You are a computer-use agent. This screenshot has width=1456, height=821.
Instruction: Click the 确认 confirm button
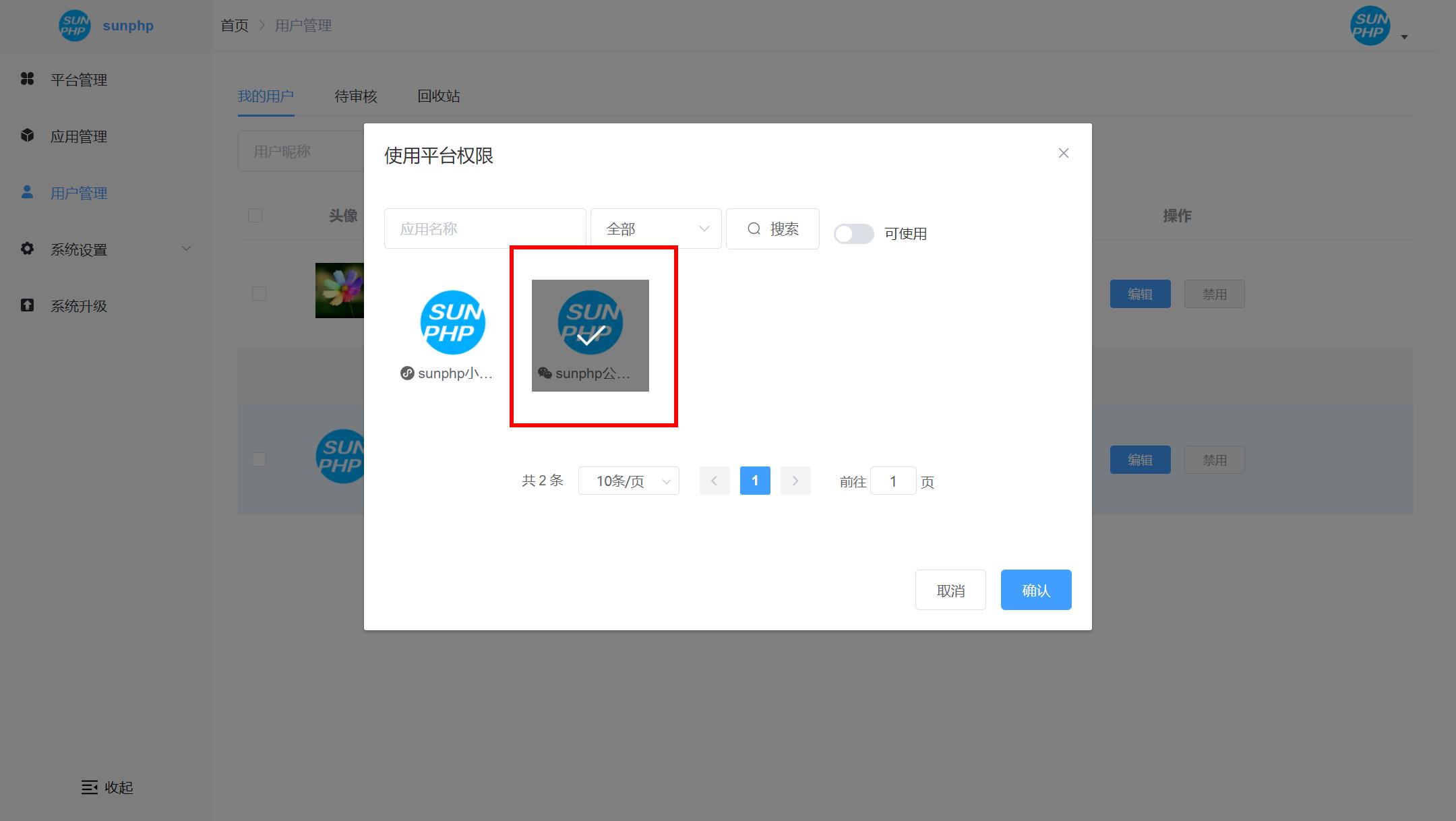1035,589
